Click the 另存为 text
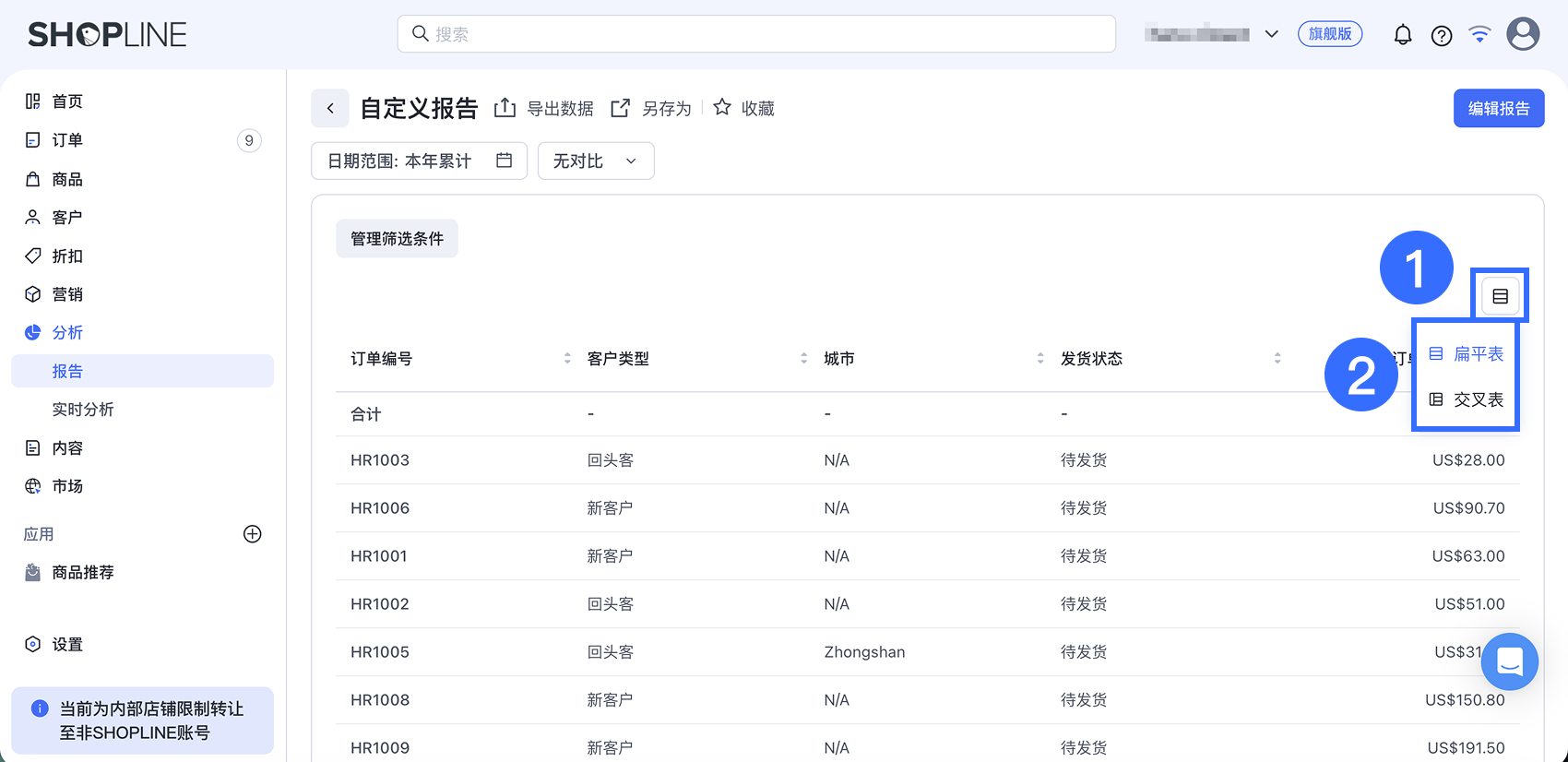Image resolution: width=1568 pixels, height=762 pixels. pyautogui.click(x=666, y=109)
